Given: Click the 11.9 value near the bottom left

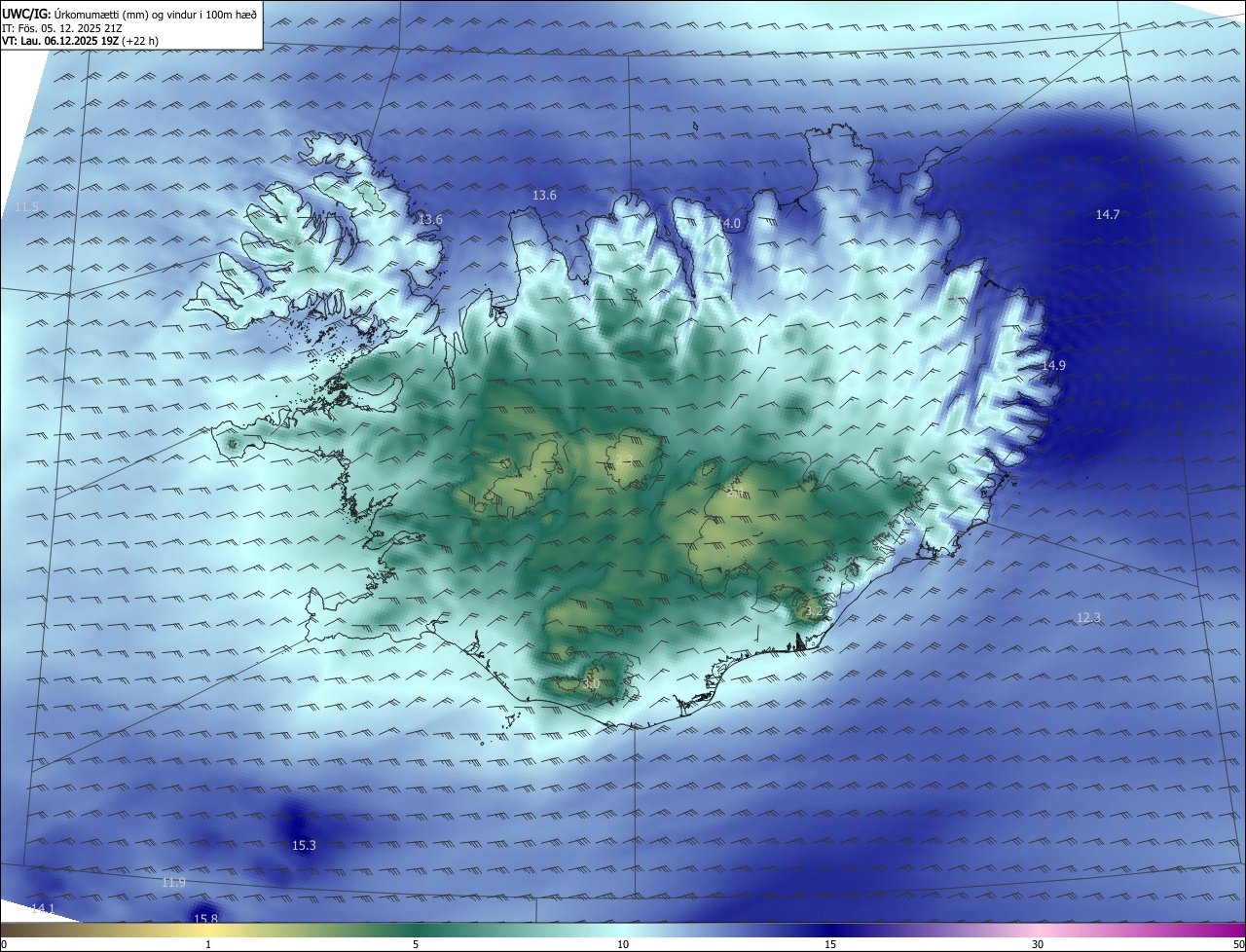Looking at the screenshot, I should pos(173,882).
